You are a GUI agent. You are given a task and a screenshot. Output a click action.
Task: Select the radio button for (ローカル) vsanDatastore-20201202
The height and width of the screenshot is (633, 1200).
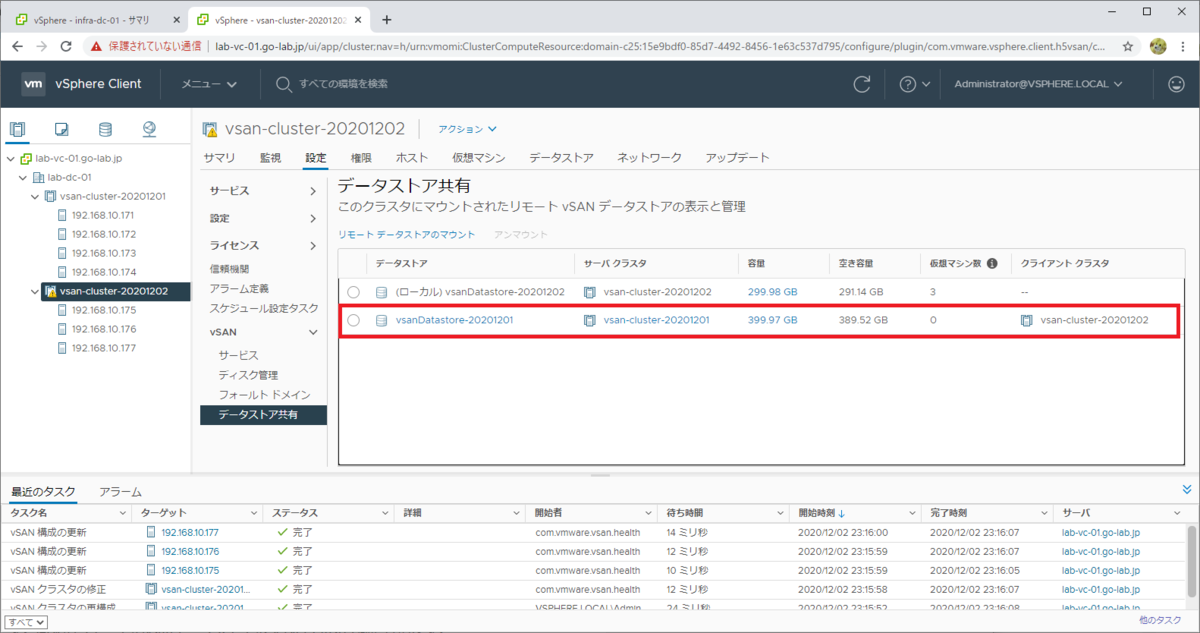point(354,292)
